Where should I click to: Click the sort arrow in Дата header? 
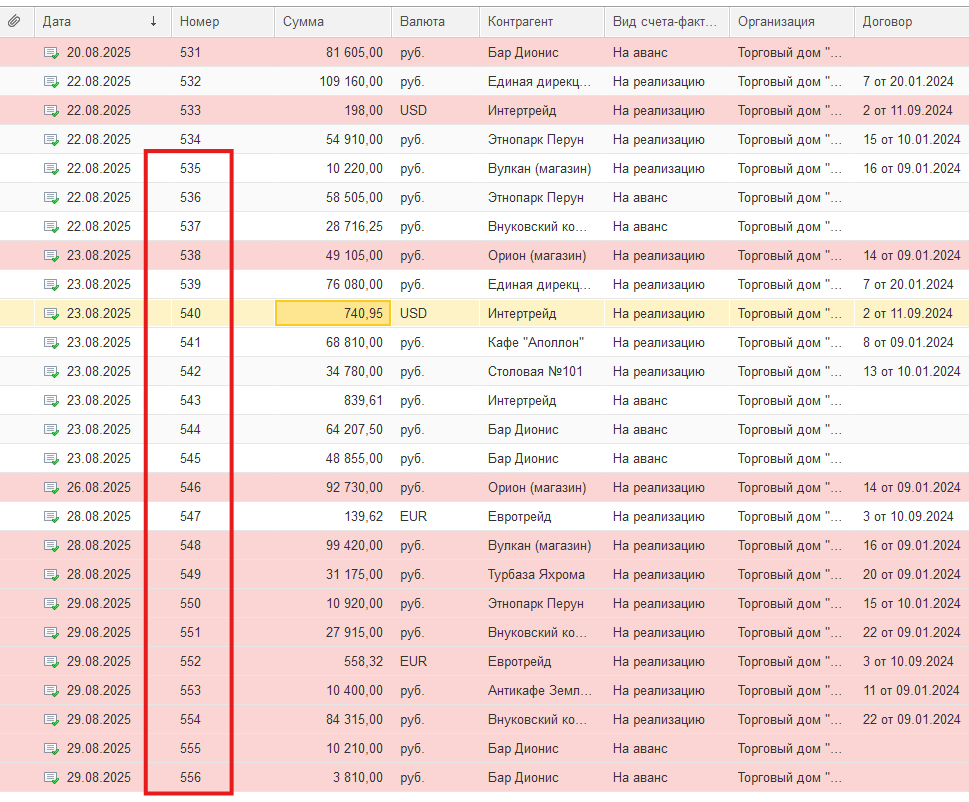click(x=153, y=21)
